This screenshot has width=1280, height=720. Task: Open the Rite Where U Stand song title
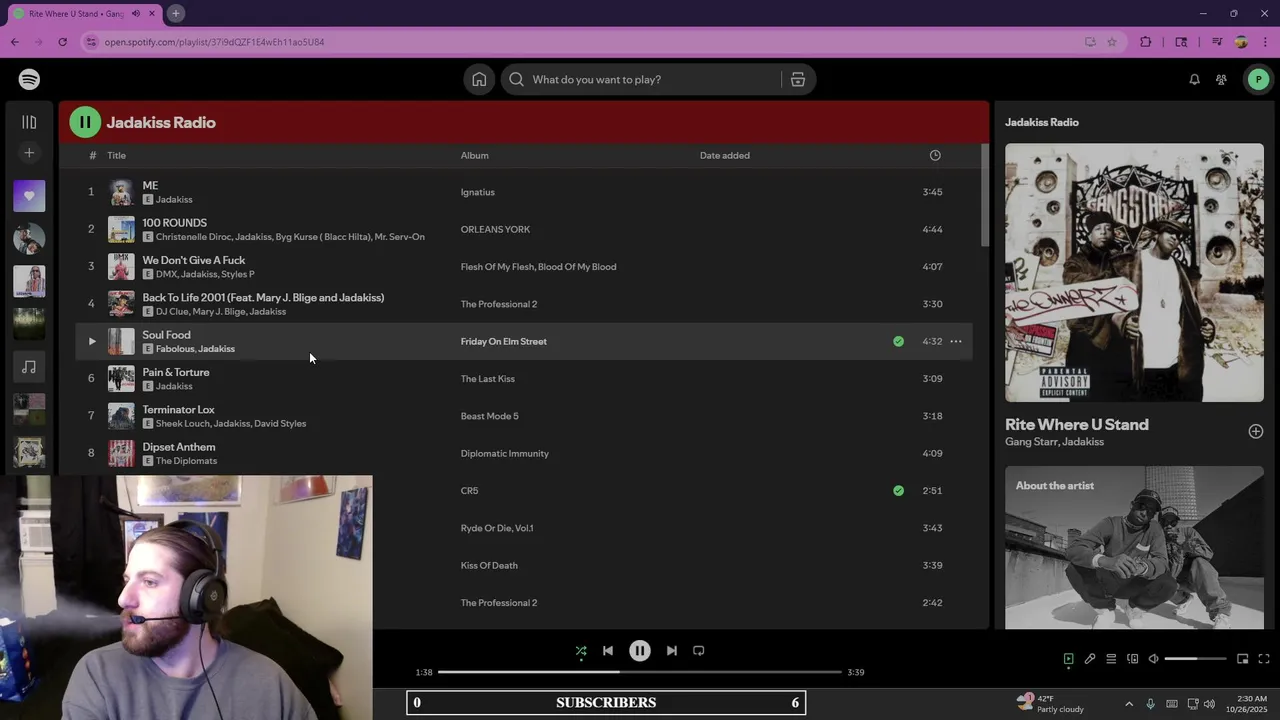[1077, 425]
